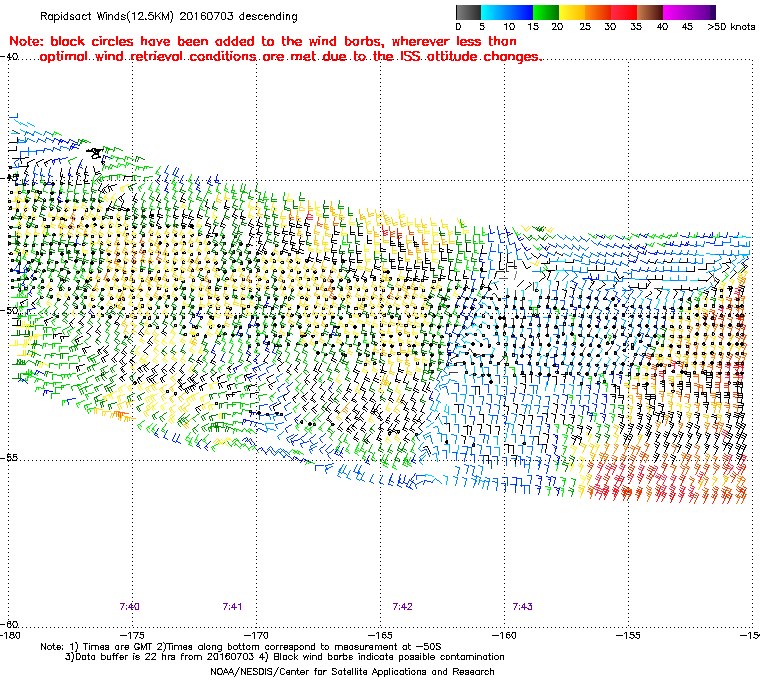Click the legend label '25'

(x=585, y=27)
